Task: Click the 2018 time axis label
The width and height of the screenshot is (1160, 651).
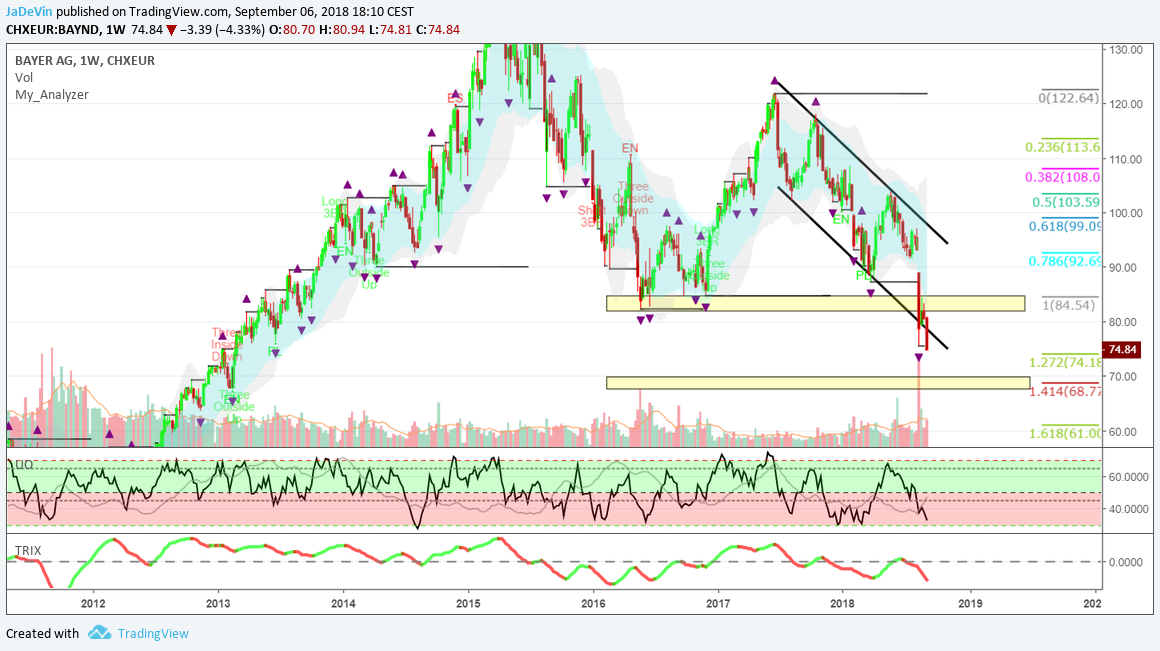Action: [843, 603]
